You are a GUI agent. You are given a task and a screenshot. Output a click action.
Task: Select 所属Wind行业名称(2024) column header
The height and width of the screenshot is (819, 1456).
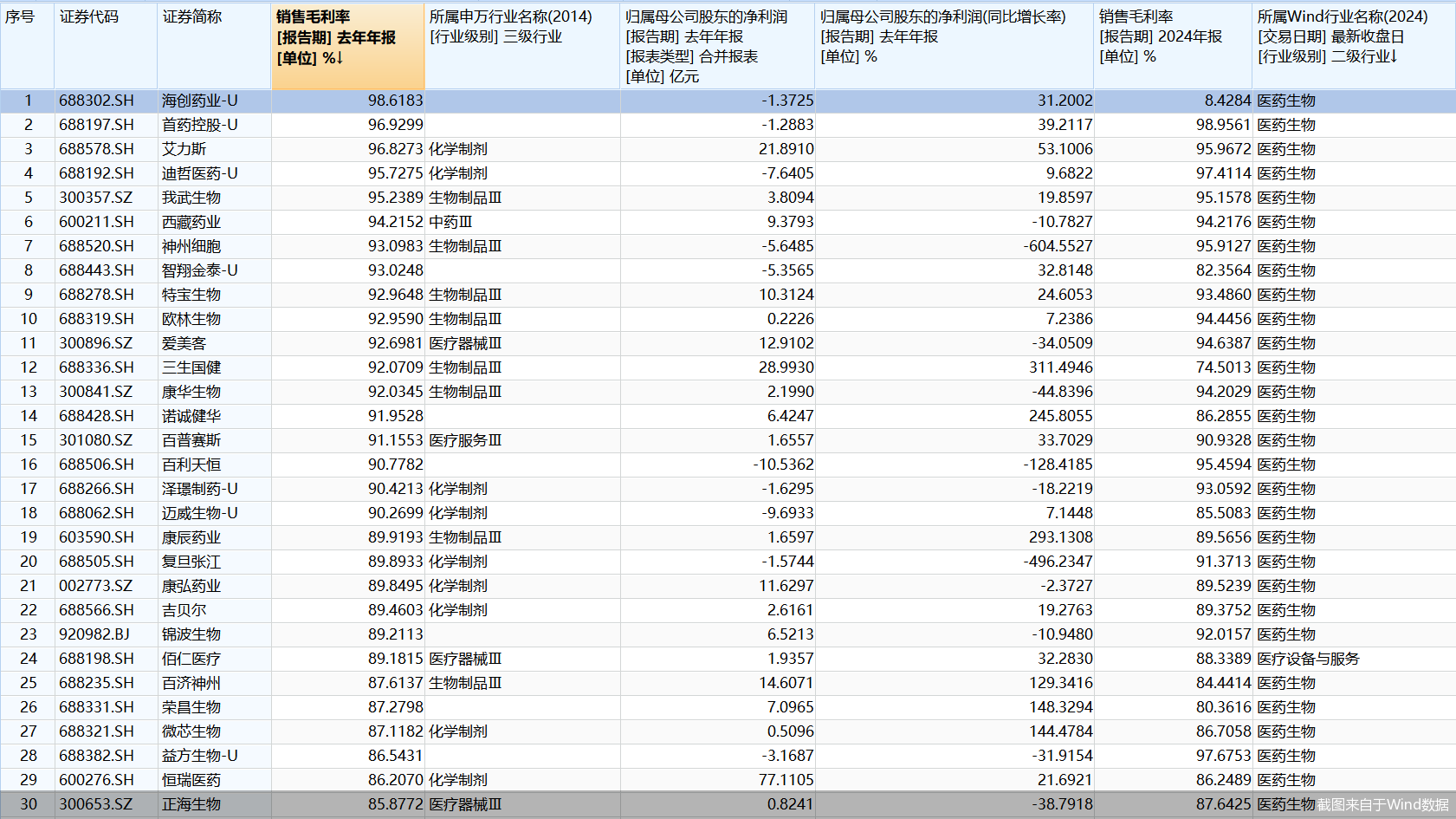(1354, 46)
